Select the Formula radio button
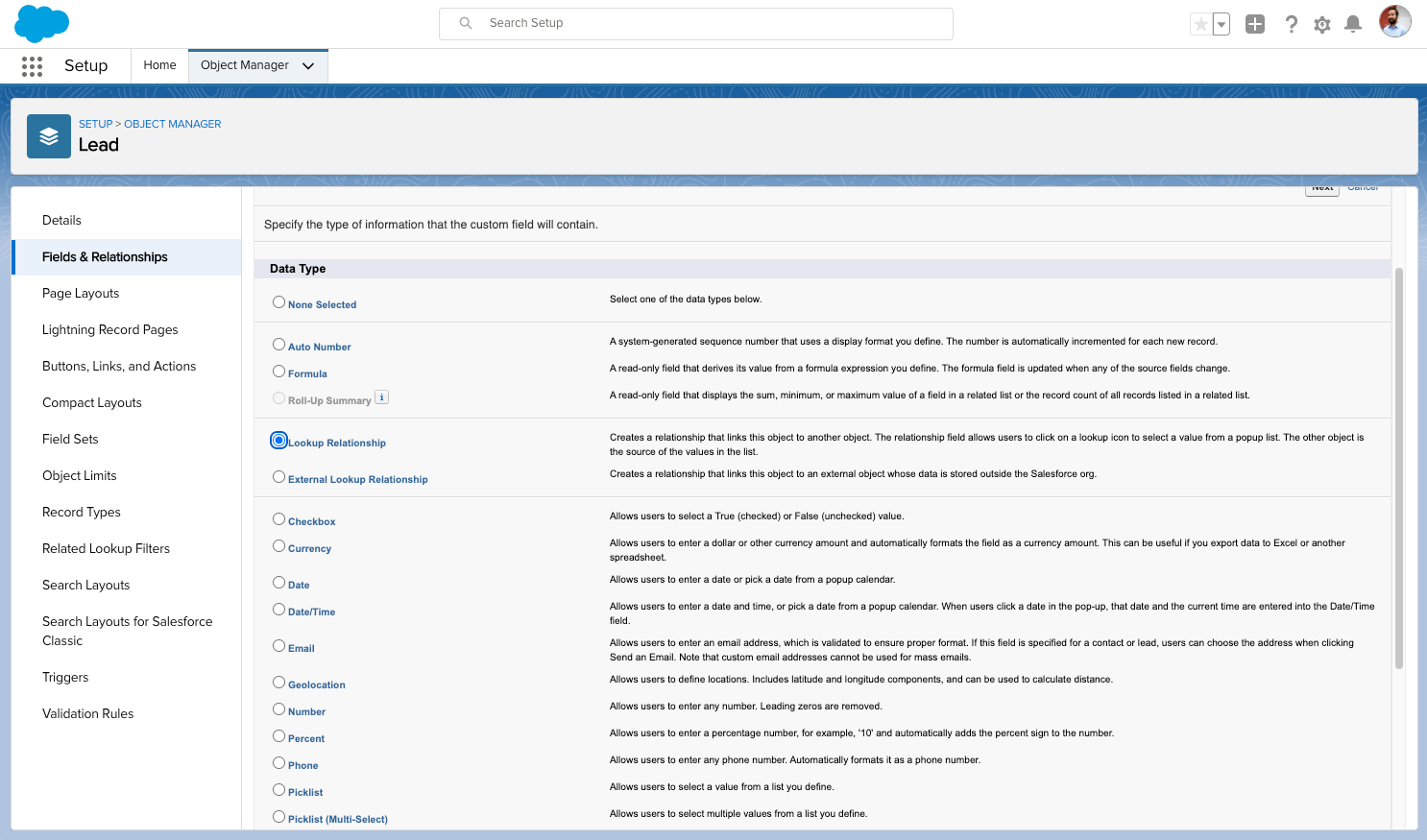Screen dimensions: 1427x840 coord(278,372)
